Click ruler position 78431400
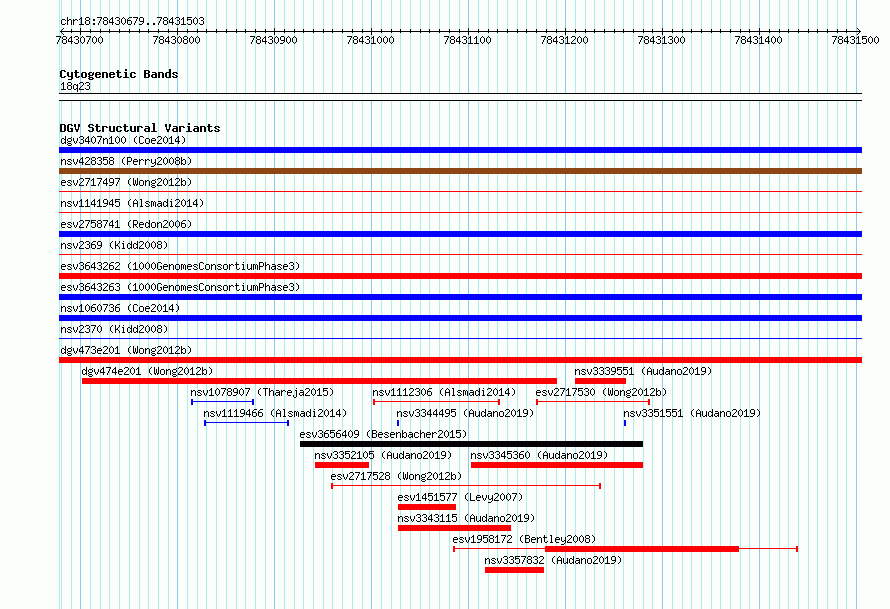The height and width of the screenshot is (609, 890). click(759, 40)
